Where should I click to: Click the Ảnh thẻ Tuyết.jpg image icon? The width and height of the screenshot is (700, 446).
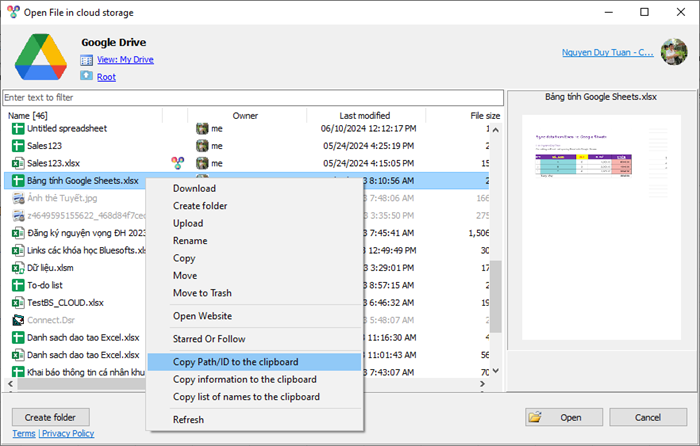(18, 198)
